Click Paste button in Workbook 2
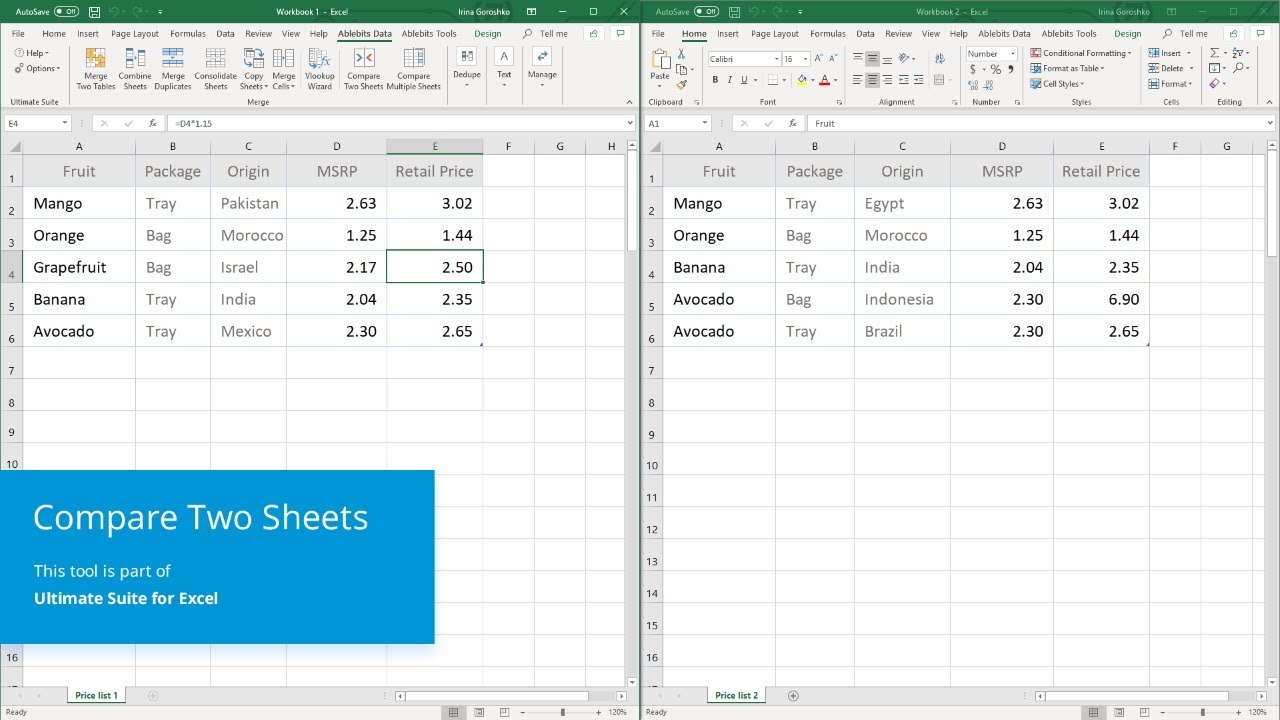 [660, 66]
